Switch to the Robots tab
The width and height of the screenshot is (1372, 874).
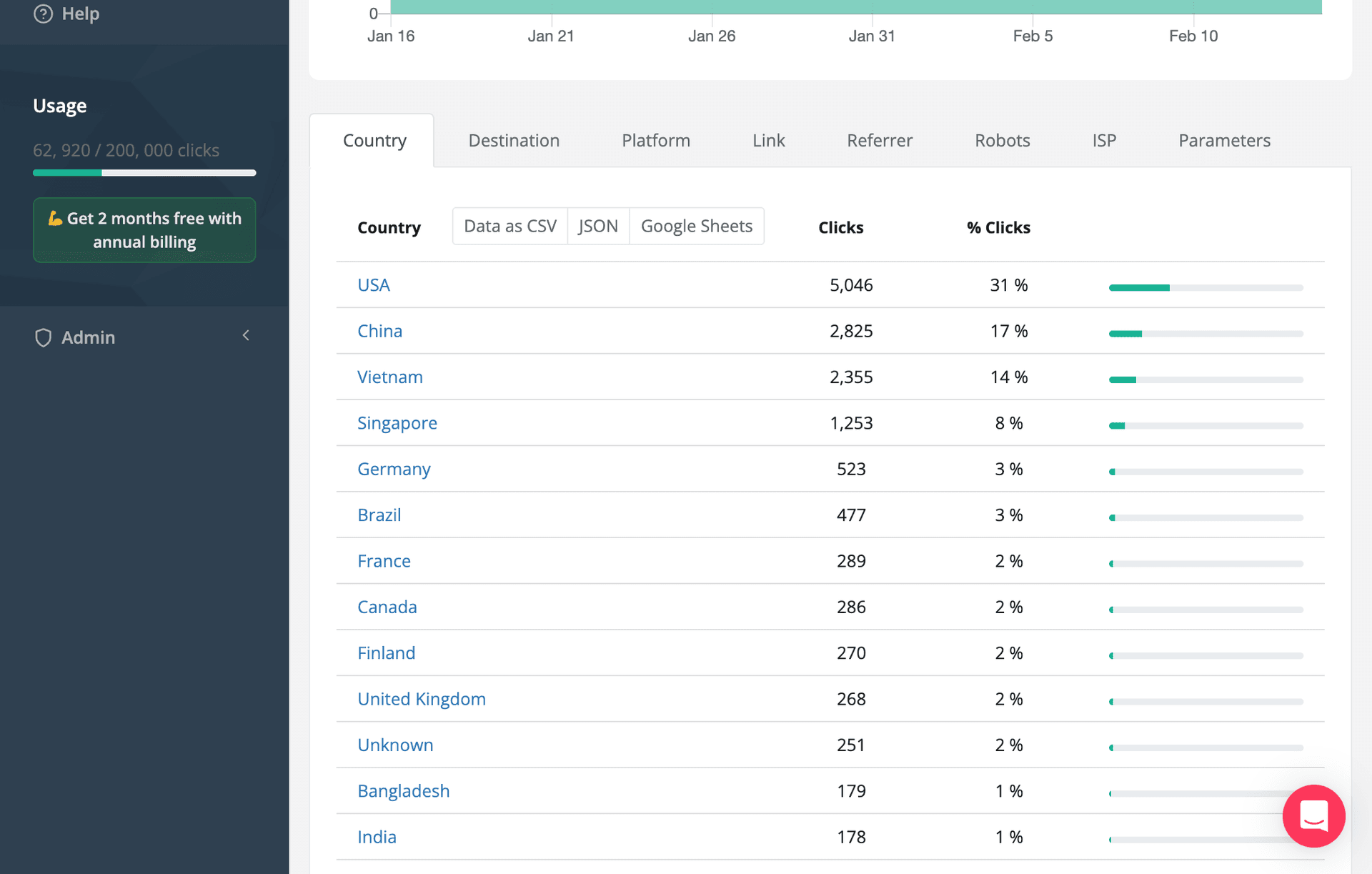tap(1002, 140)
